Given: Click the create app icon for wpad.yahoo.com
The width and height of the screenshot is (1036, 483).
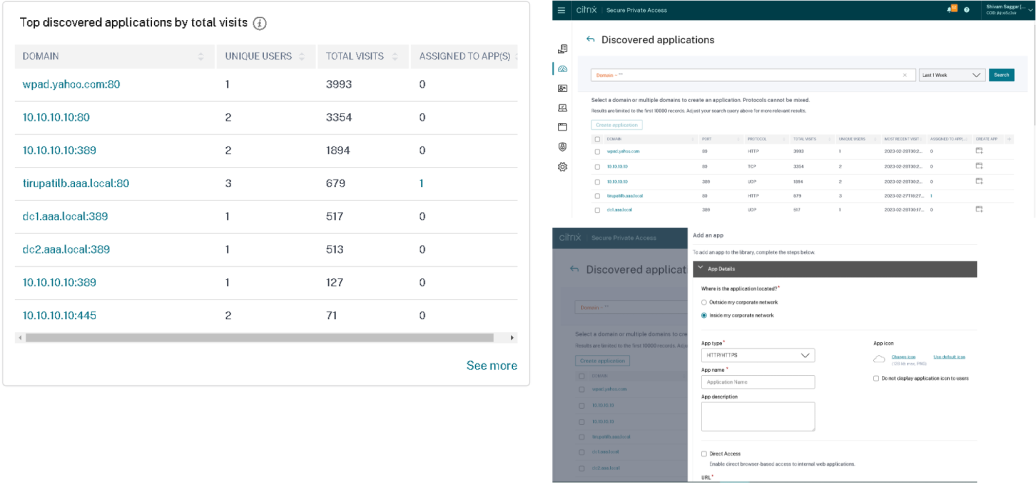Looking at the screenshot, I should point(979,151).
